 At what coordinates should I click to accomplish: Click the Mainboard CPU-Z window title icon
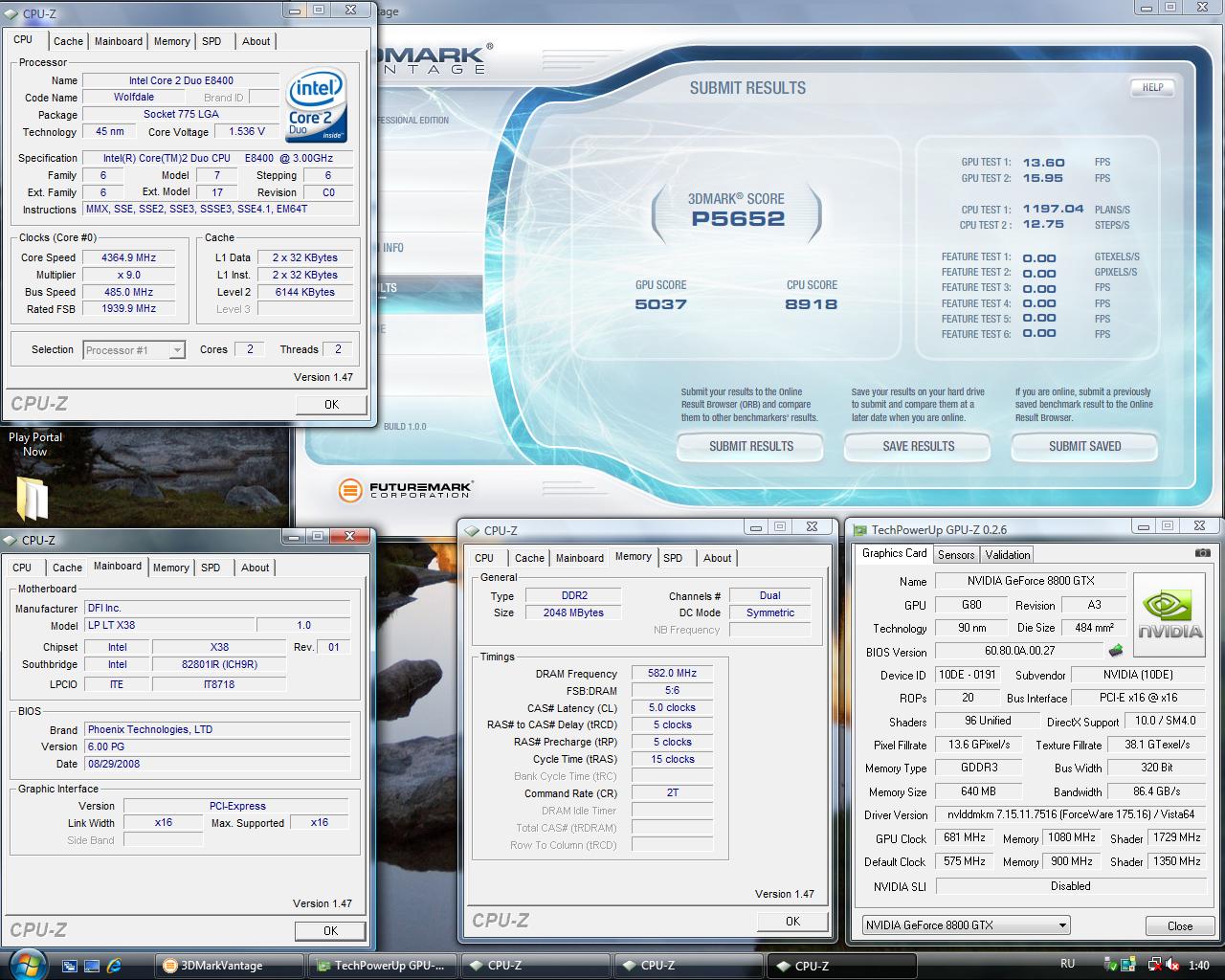[11, 540]
